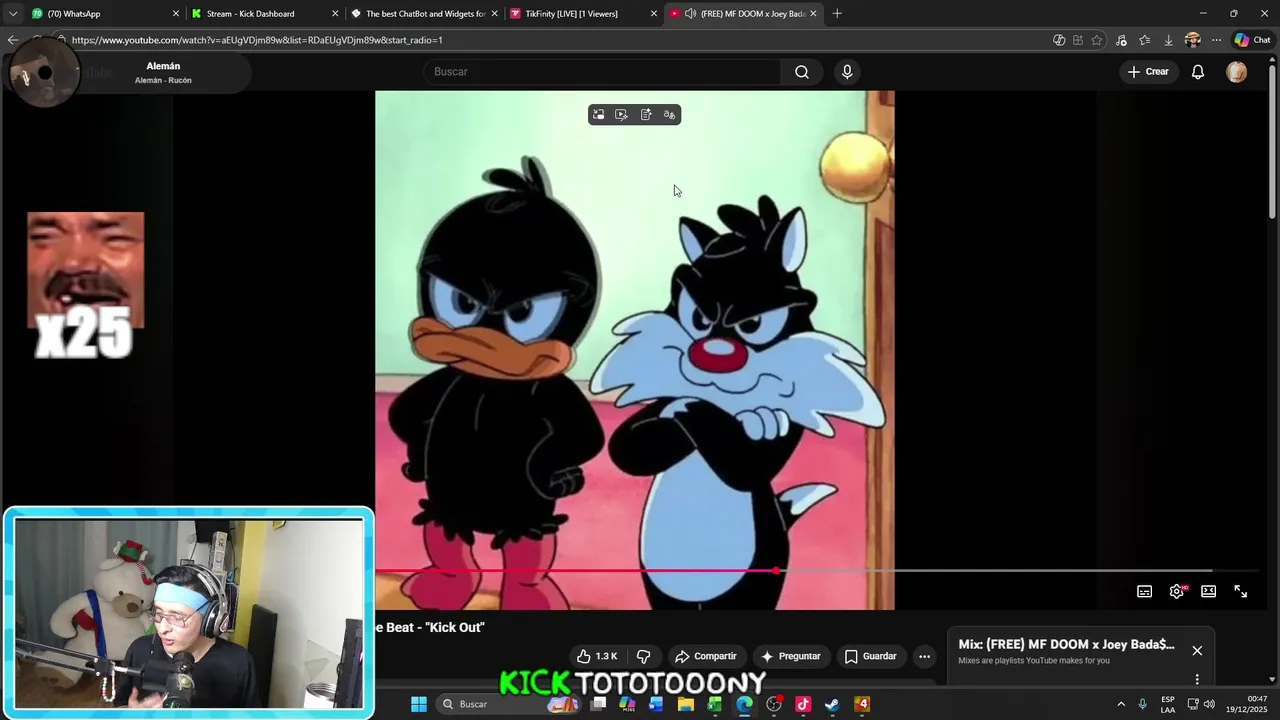Click the second icon in the video overlay toolbar

pyautogui.click(x=622, y=115)
